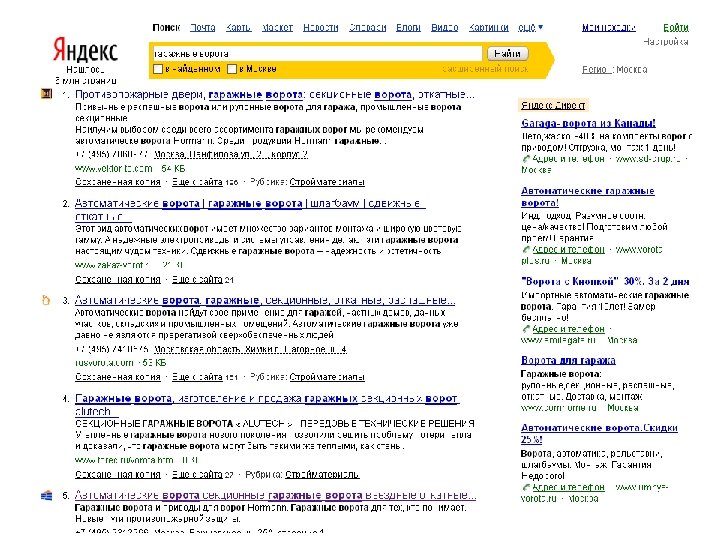Click the phone icon in the Garaga ad
This screenshot has height=540, width=720.
[x=526, y=159]
